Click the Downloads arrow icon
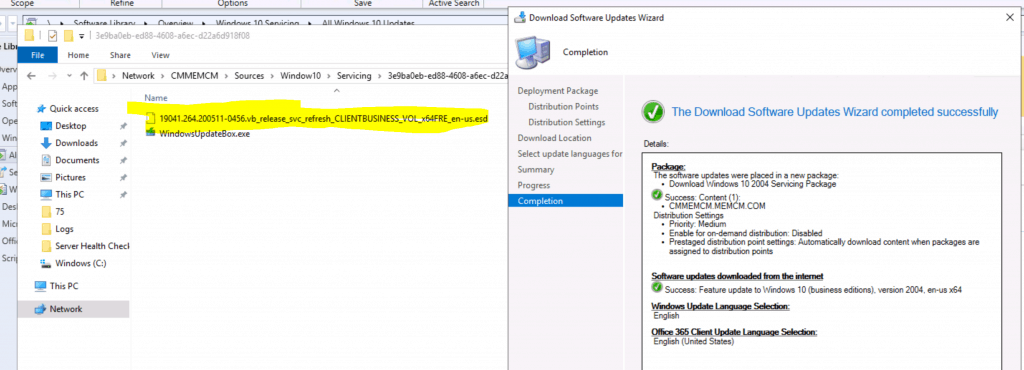Image resolution: width=1024 pixels, height=370 pixels. [x=46, y=143]
